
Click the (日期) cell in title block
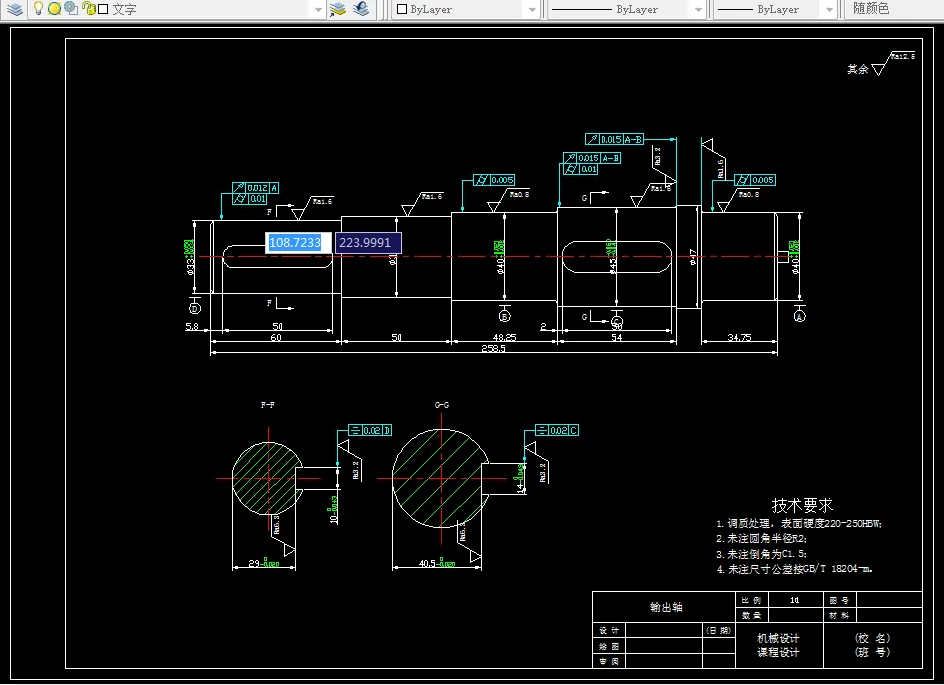[718, 630]
